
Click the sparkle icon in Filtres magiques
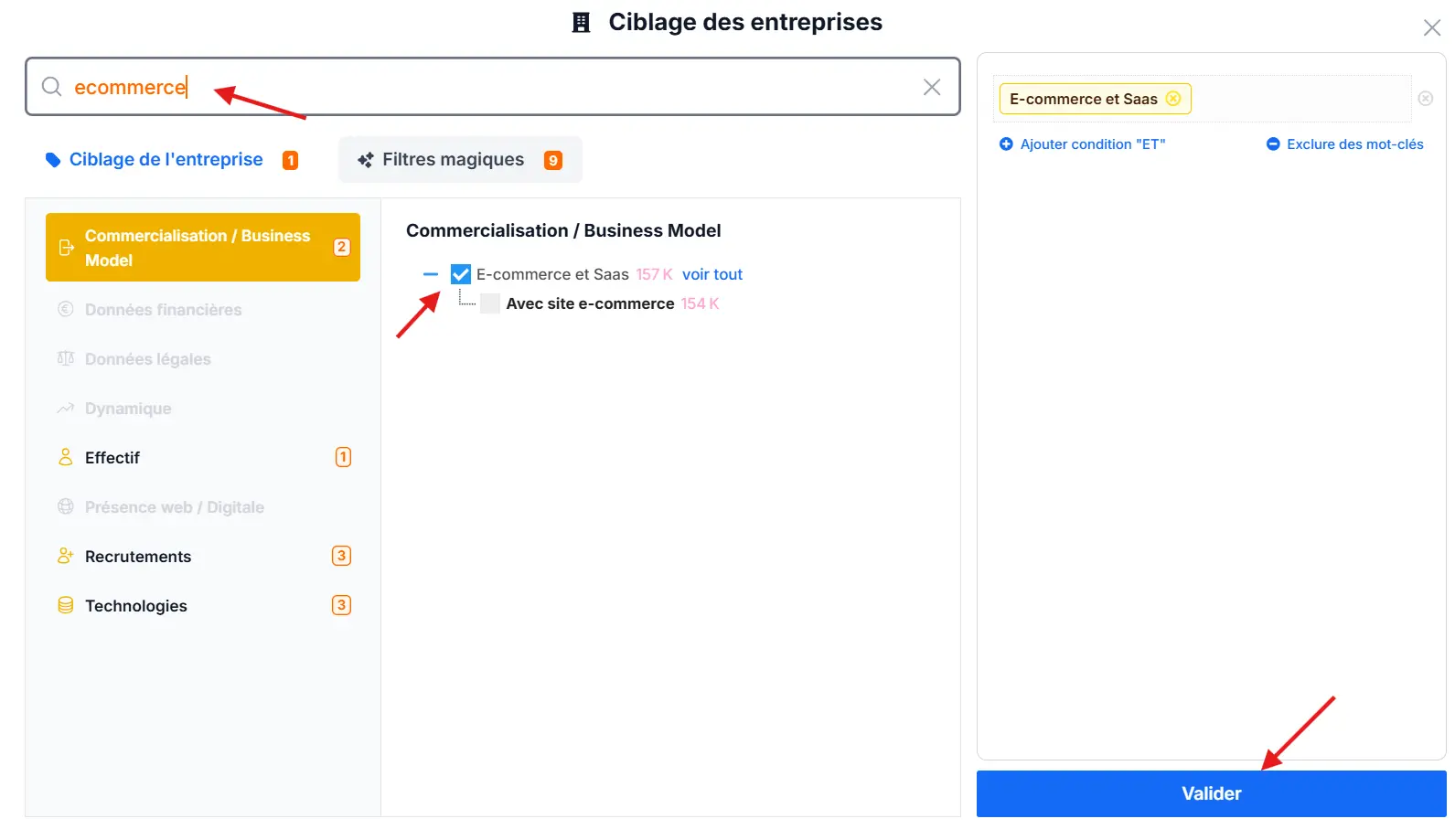(x=366, y=160)
